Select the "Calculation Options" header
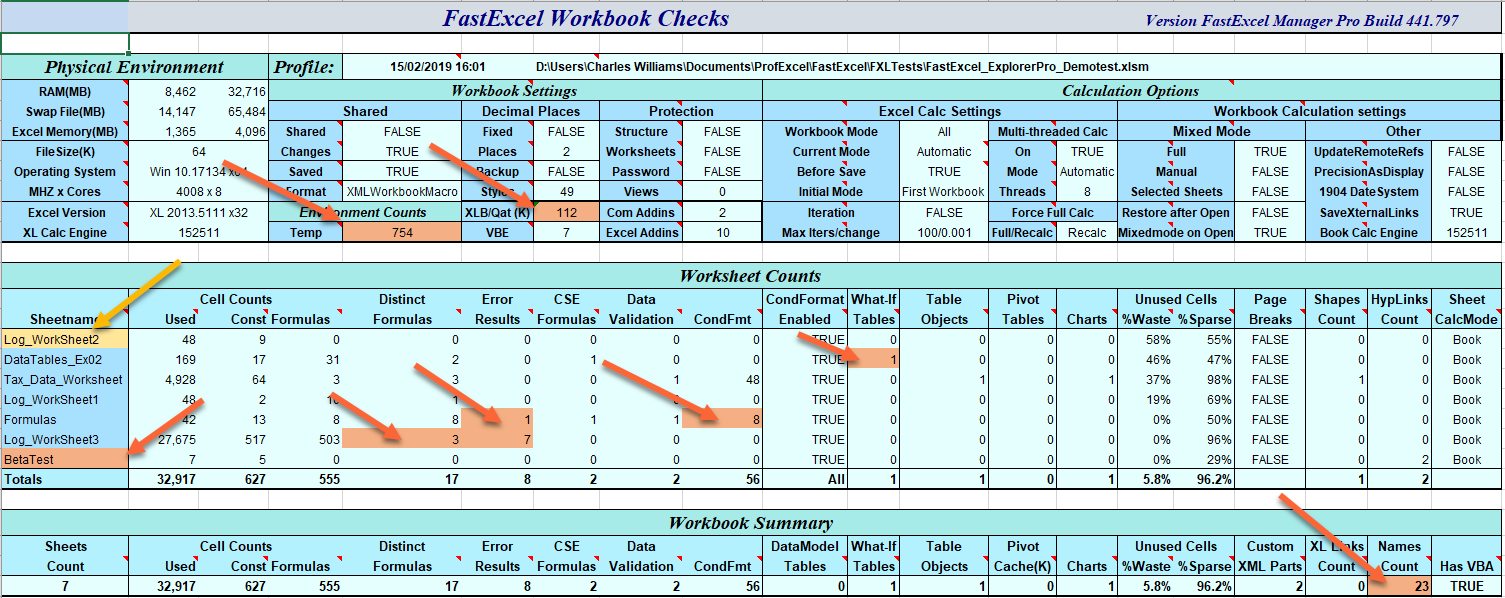 (x=1130, y=91)
